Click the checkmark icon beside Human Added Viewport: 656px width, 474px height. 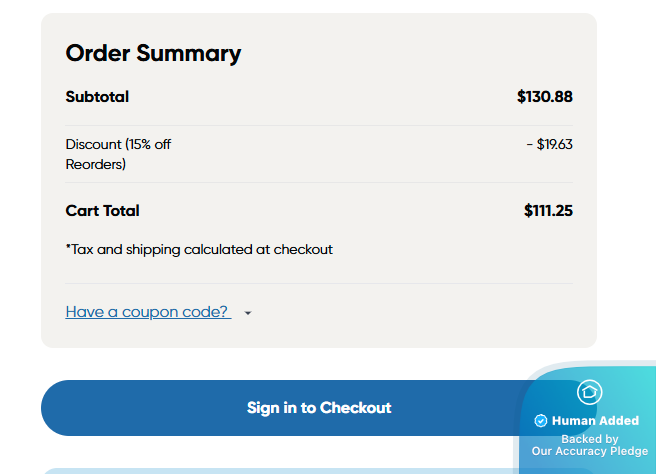(541, 421)
